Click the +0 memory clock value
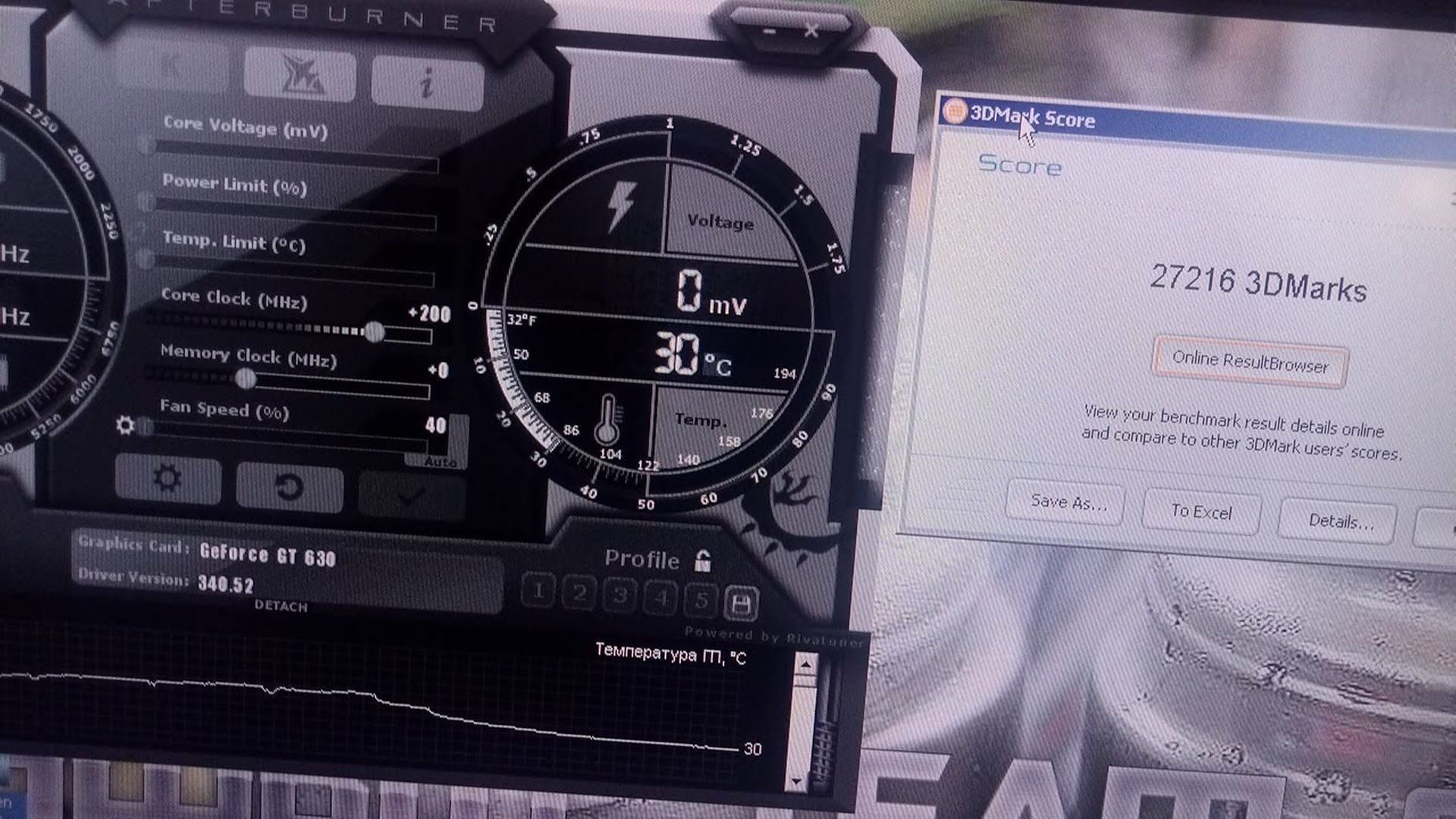 [438, 370]
